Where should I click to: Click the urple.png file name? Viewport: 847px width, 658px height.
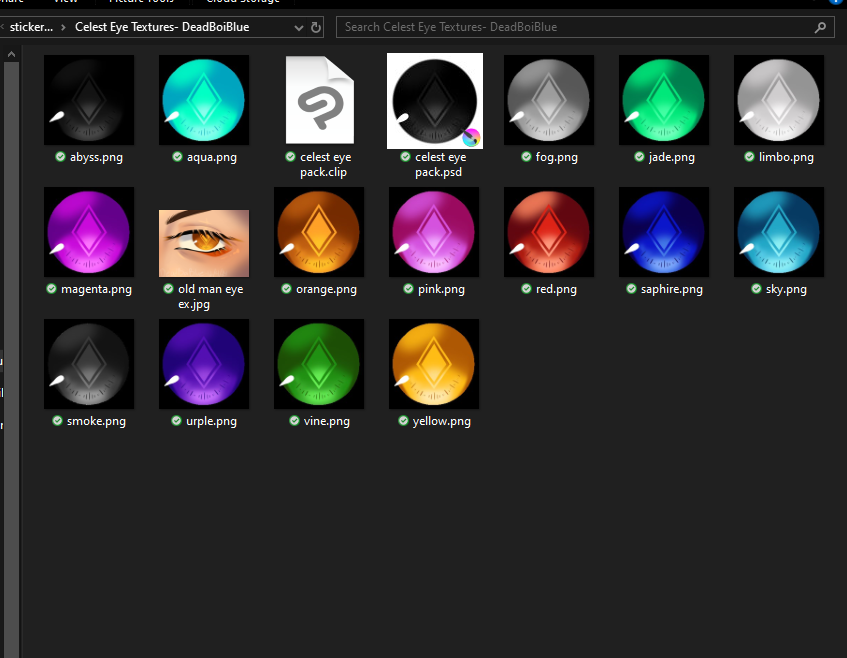pyautogui.click(x=211, y=421)
